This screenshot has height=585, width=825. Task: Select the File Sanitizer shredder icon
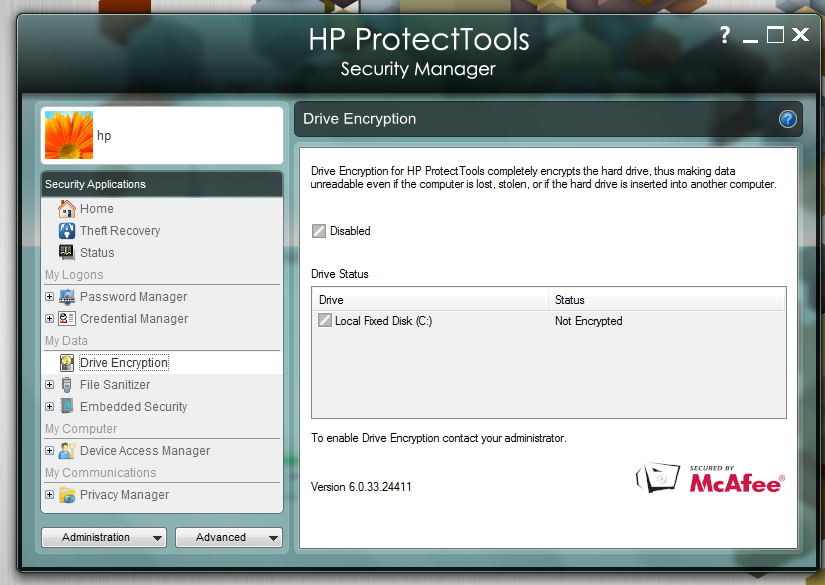click(x=67, y=385)
